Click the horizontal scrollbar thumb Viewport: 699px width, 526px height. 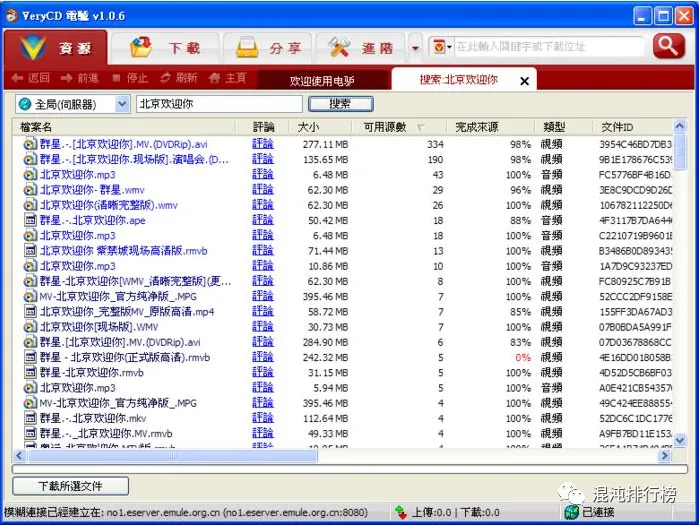[x=173, y=455]
